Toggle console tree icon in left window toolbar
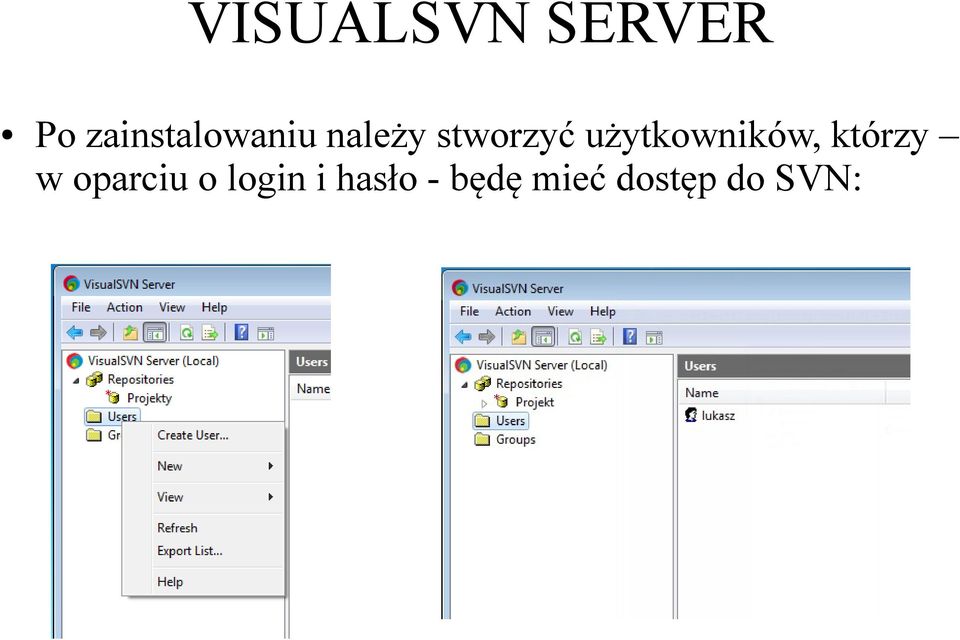960x640 pixels. point(155,333)
